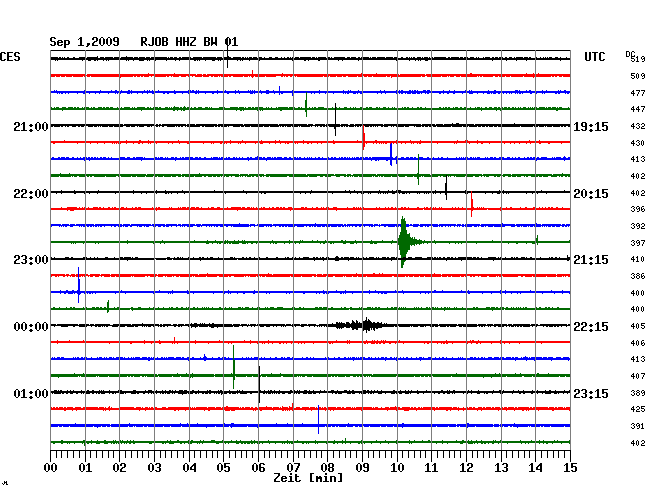Click the 20:15 UTC time label
The width and height of the screenshot is (650, 494).
click(591, 194)
